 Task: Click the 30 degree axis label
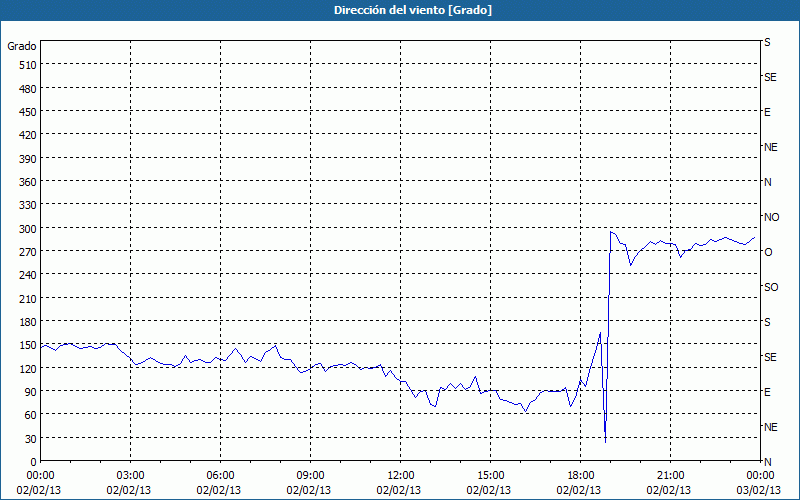pyautogui.click(x=31, y=439)
